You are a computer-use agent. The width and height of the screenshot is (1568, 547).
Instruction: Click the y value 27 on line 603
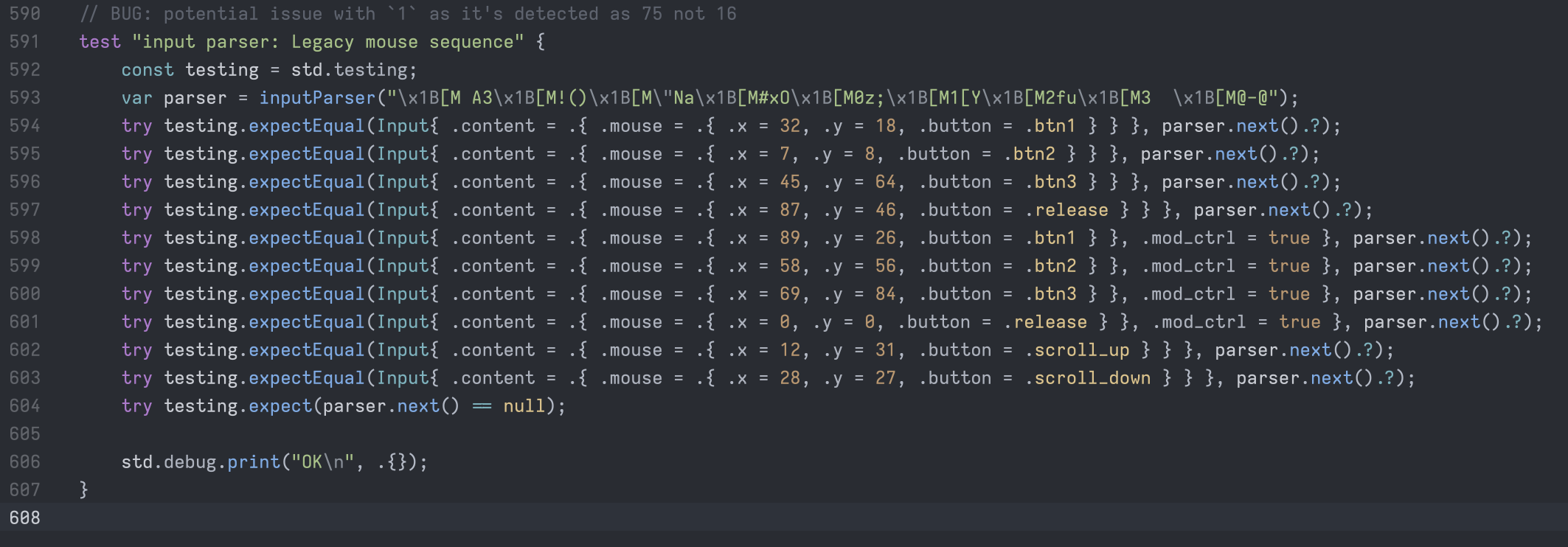click(x=886, y=378)
